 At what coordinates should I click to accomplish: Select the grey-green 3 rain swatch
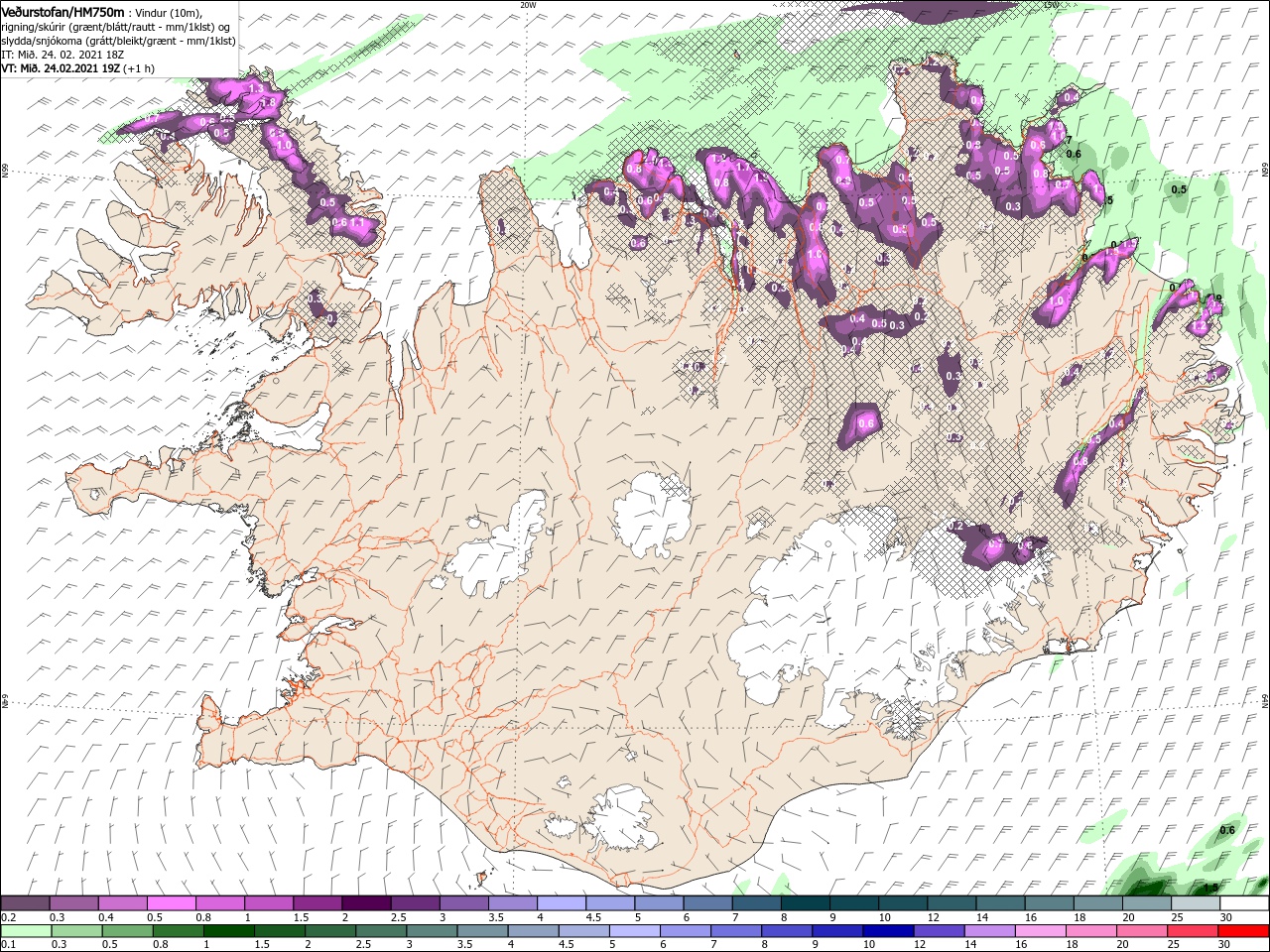click(432, 931)
